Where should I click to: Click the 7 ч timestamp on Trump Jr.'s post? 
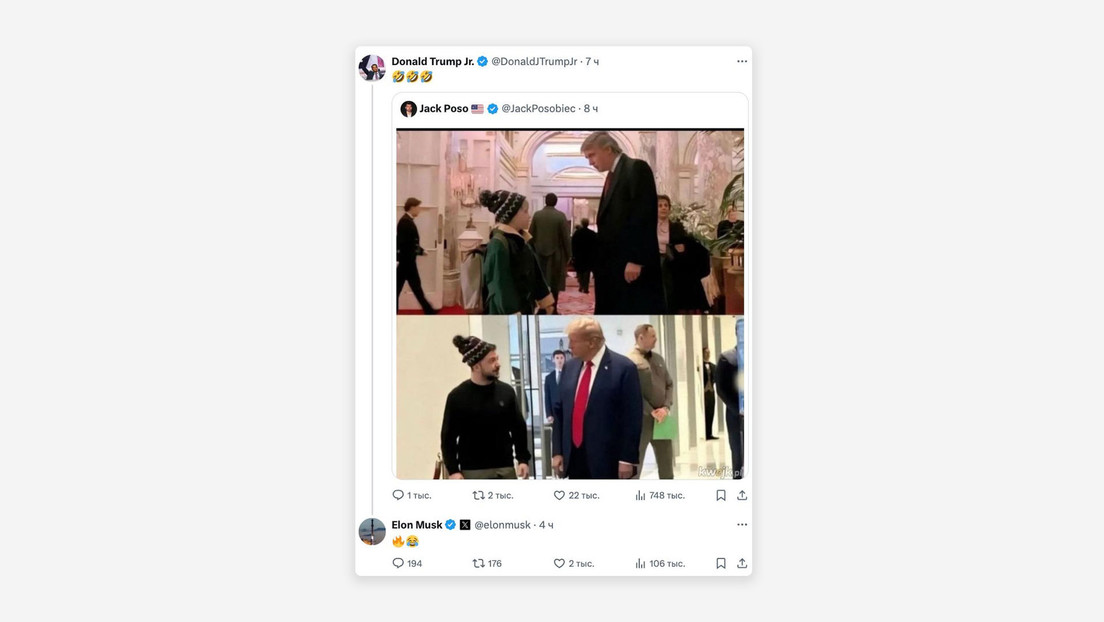click(x=590, y=61)
